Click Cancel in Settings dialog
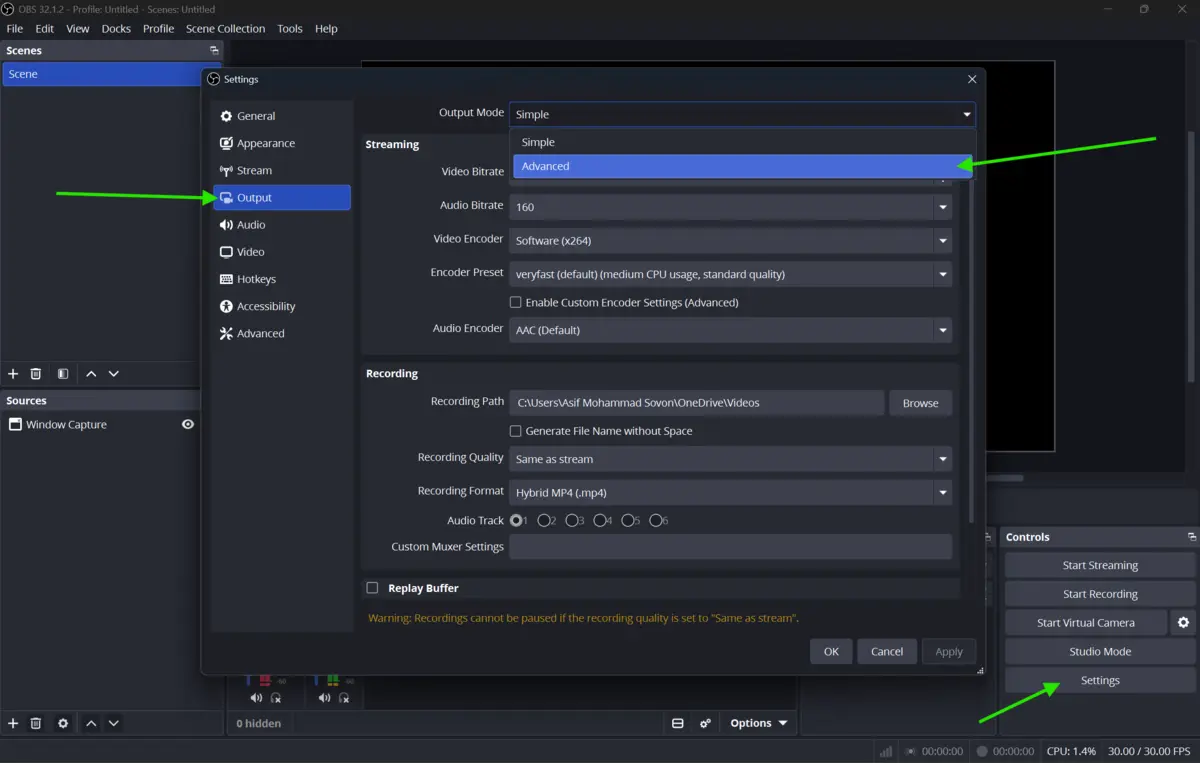The height and width of the screenshot is (763, 1200). [x=887, y=651]
